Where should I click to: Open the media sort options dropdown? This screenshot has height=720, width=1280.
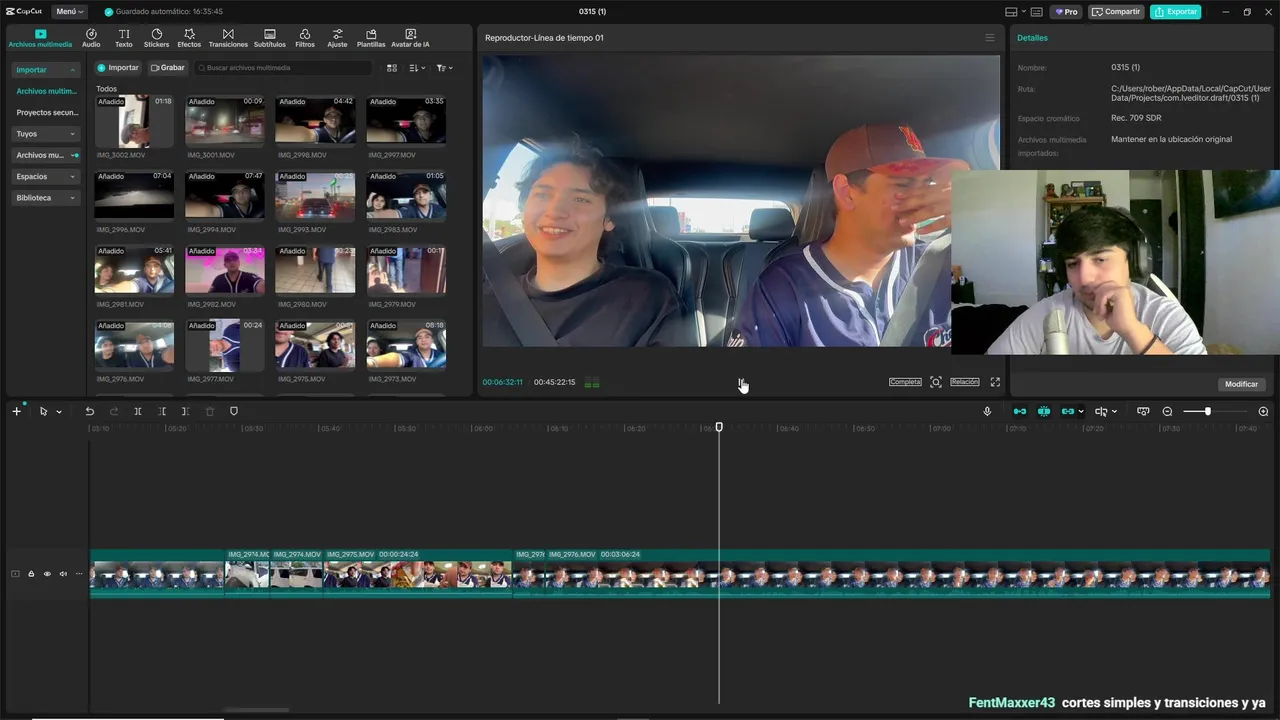pos(417,68)
